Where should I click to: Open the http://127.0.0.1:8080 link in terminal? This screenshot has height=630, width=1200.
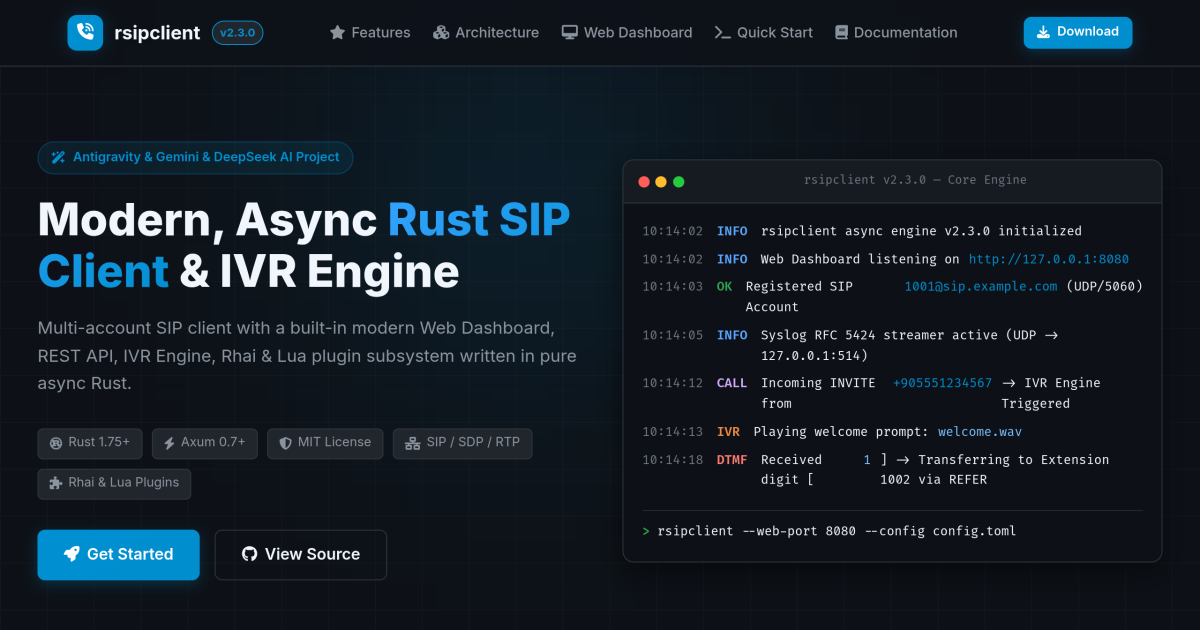tap(1049, 259)
